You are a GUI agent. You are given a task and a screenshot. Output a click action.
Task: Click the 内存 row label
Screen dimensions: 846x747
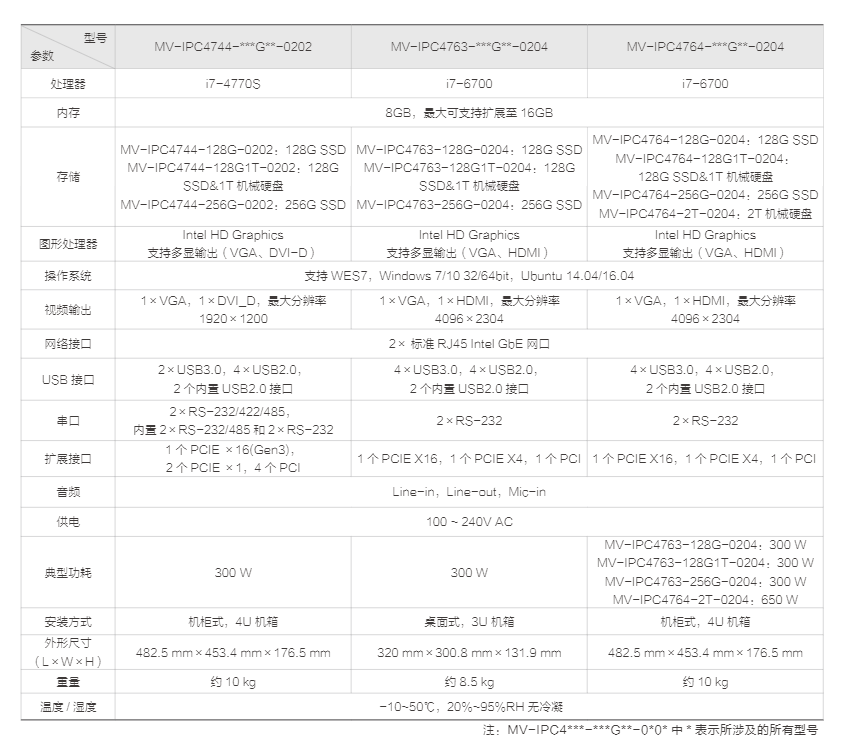68,113
